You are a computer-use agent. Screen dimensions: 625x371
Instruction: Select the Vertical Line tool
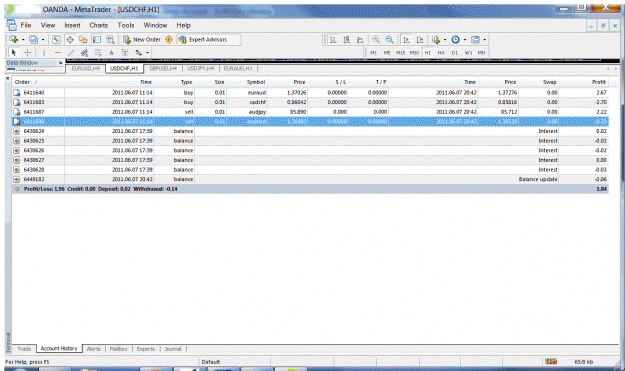pos(44,53)
